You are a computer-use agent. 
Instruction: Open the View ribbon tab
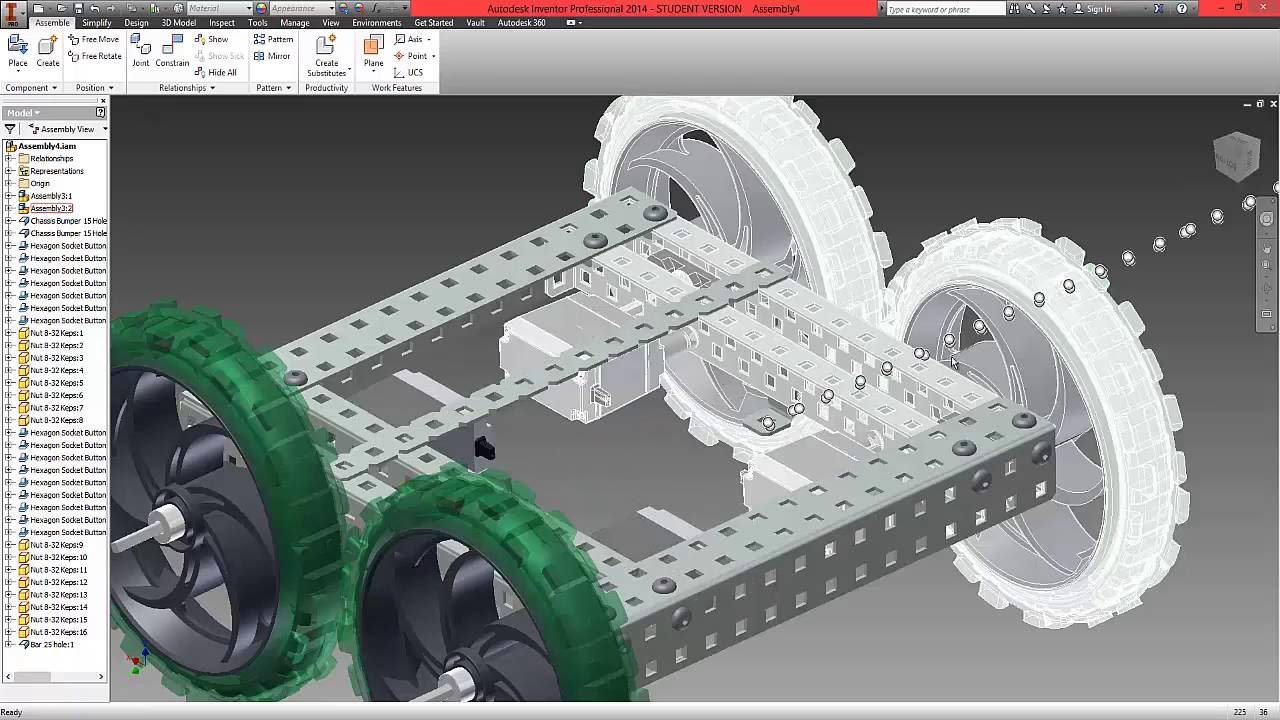click(x=331, y=23)
